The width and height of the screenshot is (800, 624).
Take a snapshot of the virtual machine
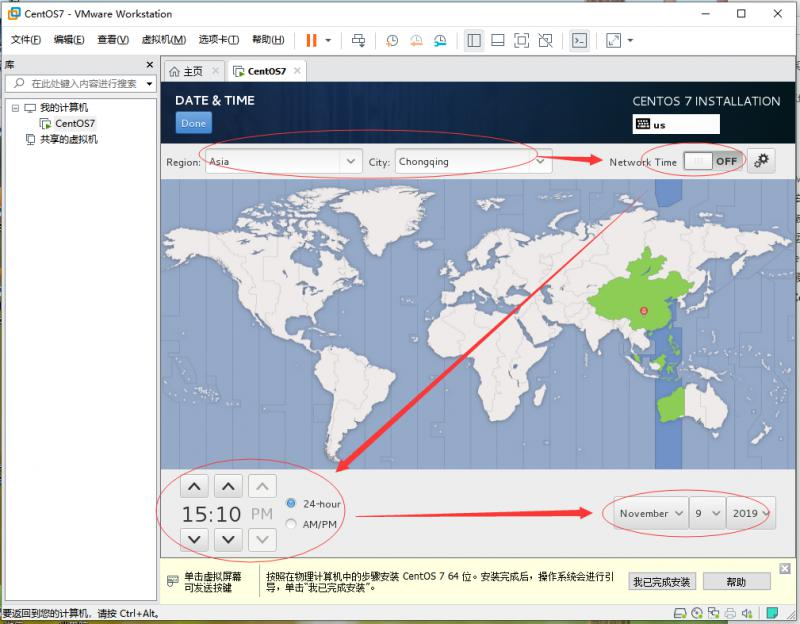click(392, 40)
